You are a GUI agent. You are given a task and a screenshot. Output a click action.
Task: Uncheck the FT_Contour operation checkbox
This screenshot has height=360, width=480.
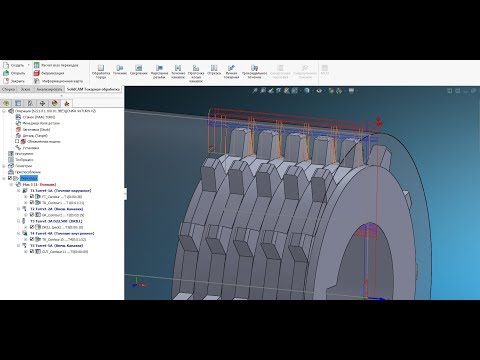click(x=32, y=197)
